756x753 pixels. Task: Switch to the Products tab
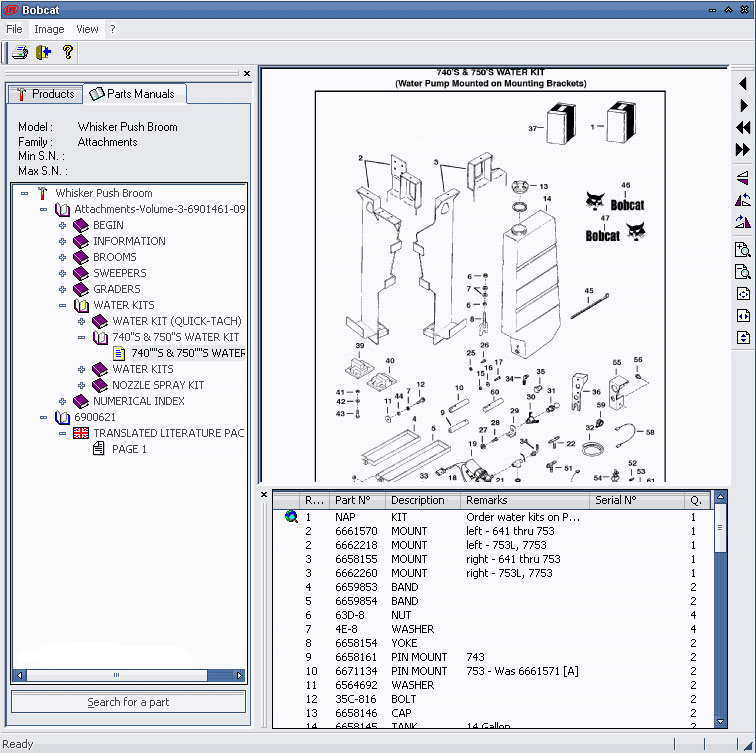(45, 94)
